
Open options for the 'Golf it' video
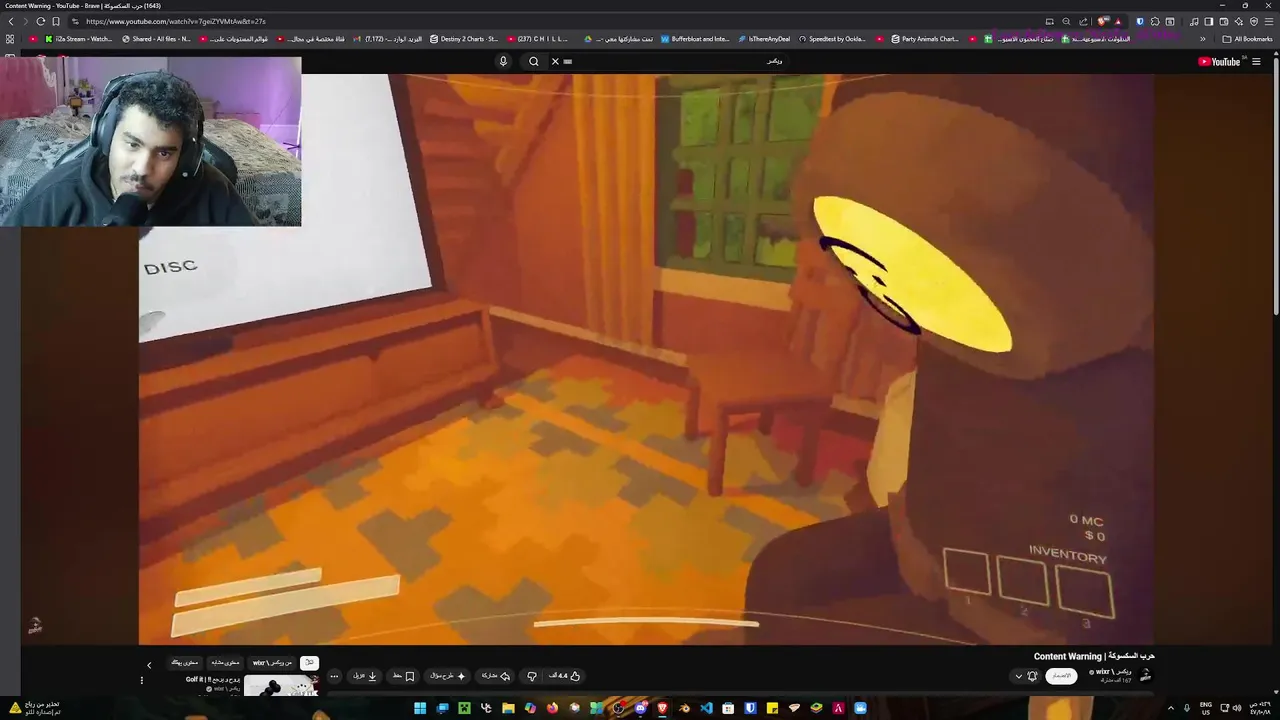[141, 680]
